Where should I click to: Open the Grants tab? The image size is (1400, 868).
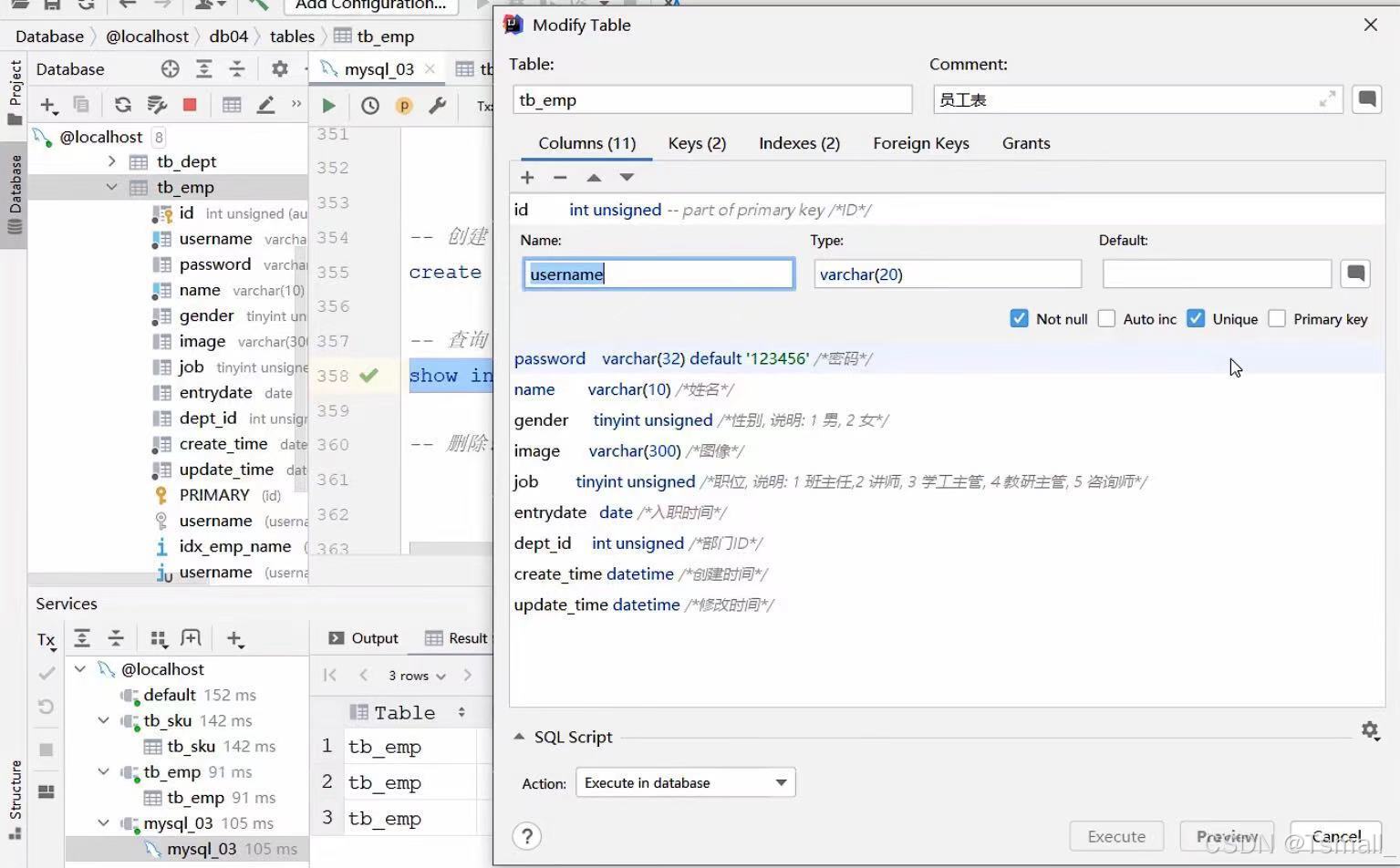pos(1026,143)
